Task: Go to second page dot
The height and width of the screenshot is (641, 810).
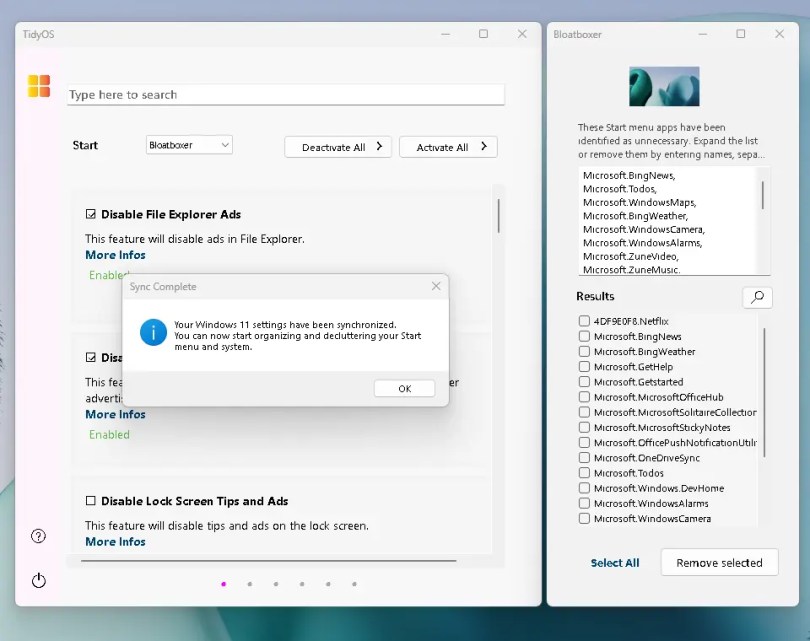Action: (250, 584)
